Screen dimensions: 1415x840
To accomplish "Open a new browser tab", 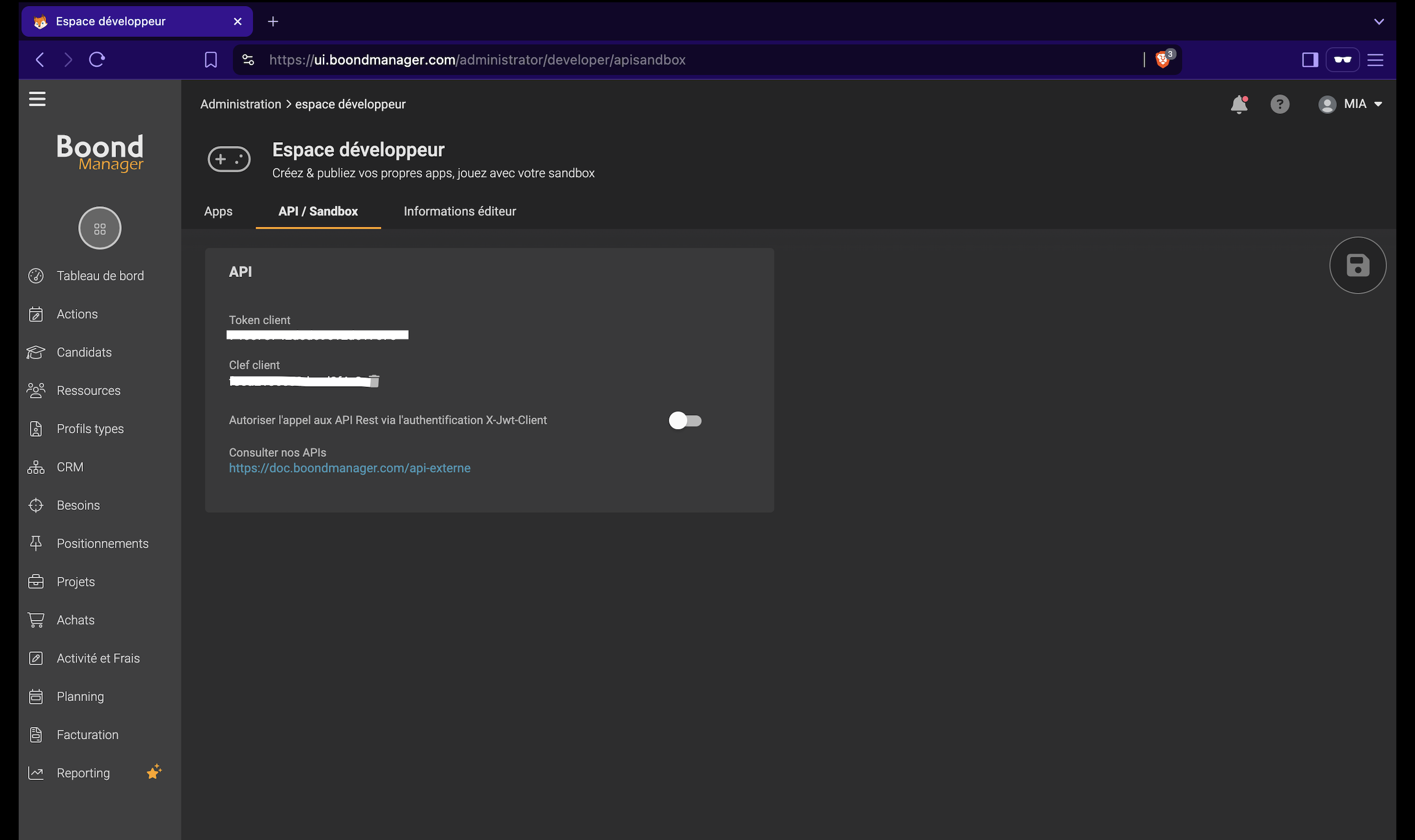I will pos(273,22).
